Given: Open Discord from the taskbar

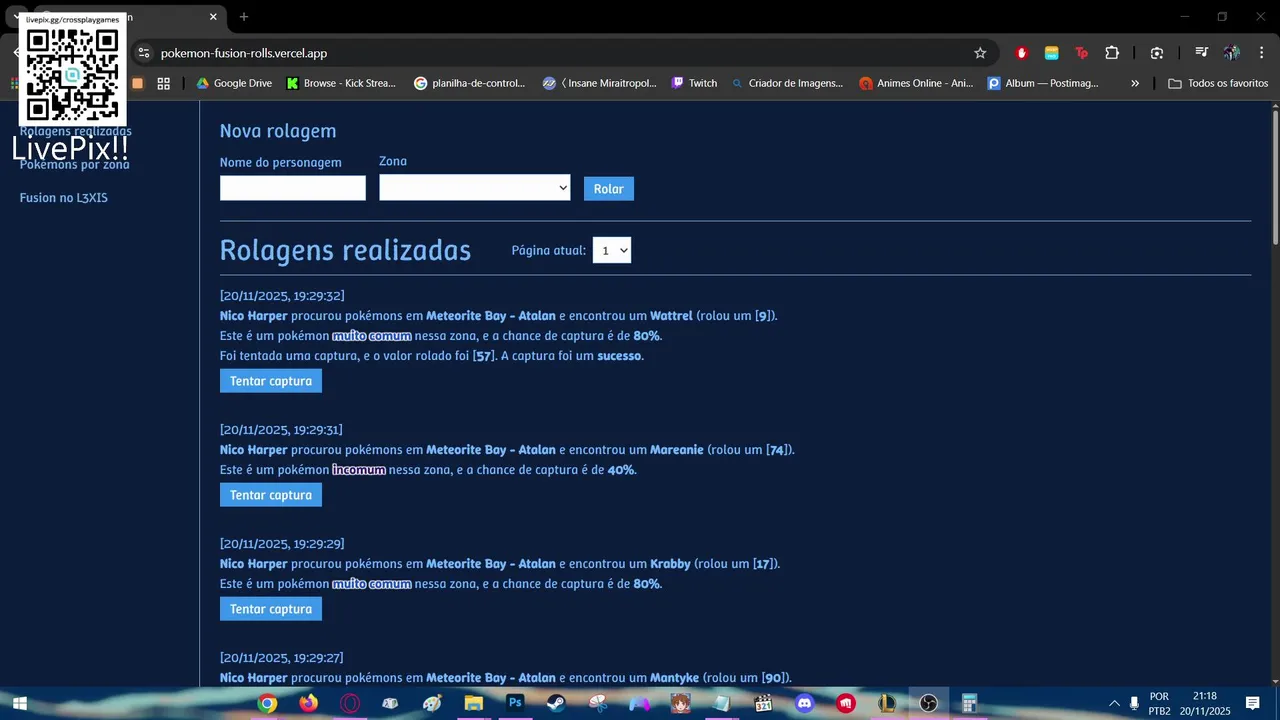Looking at the screenshot, I should (x=804, y=703).
